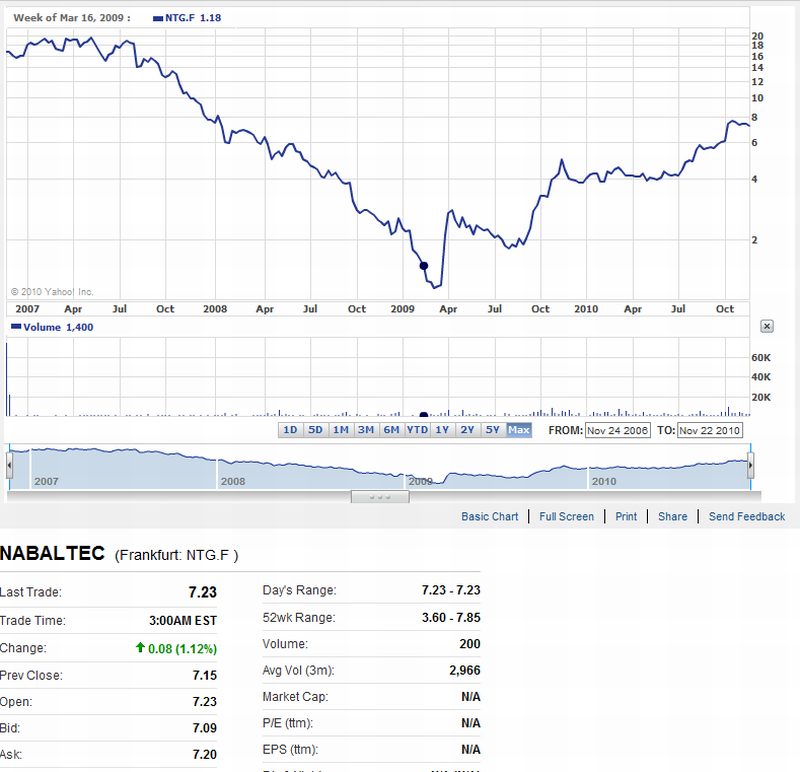Screen dimensions: 800x772
Task: Click the bottom scroll grip with three dots
Action: [380, 496]
